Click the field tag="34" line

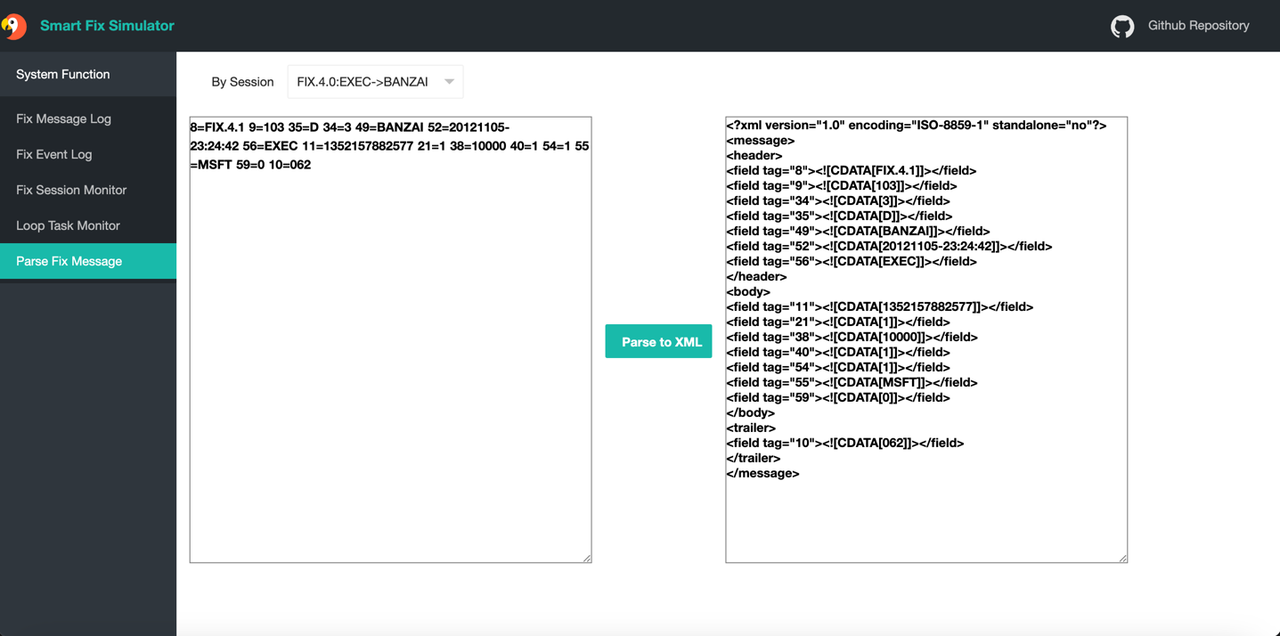[x=838, y=201]
